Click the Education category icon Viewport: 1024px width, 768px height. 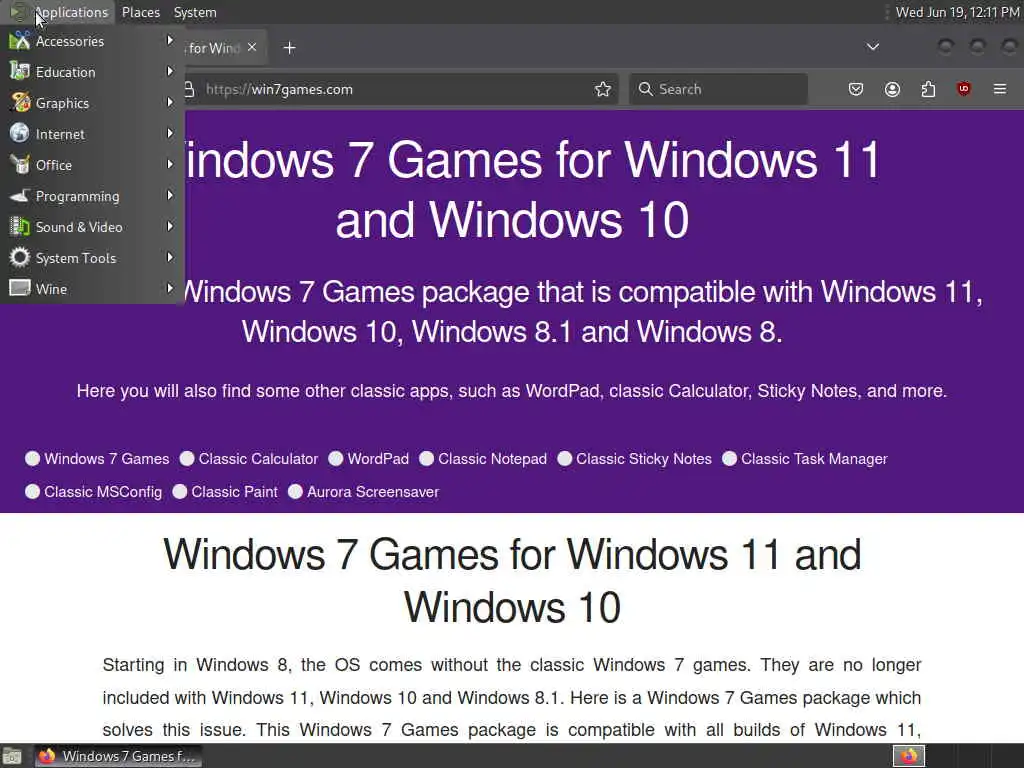click(20, 72)
